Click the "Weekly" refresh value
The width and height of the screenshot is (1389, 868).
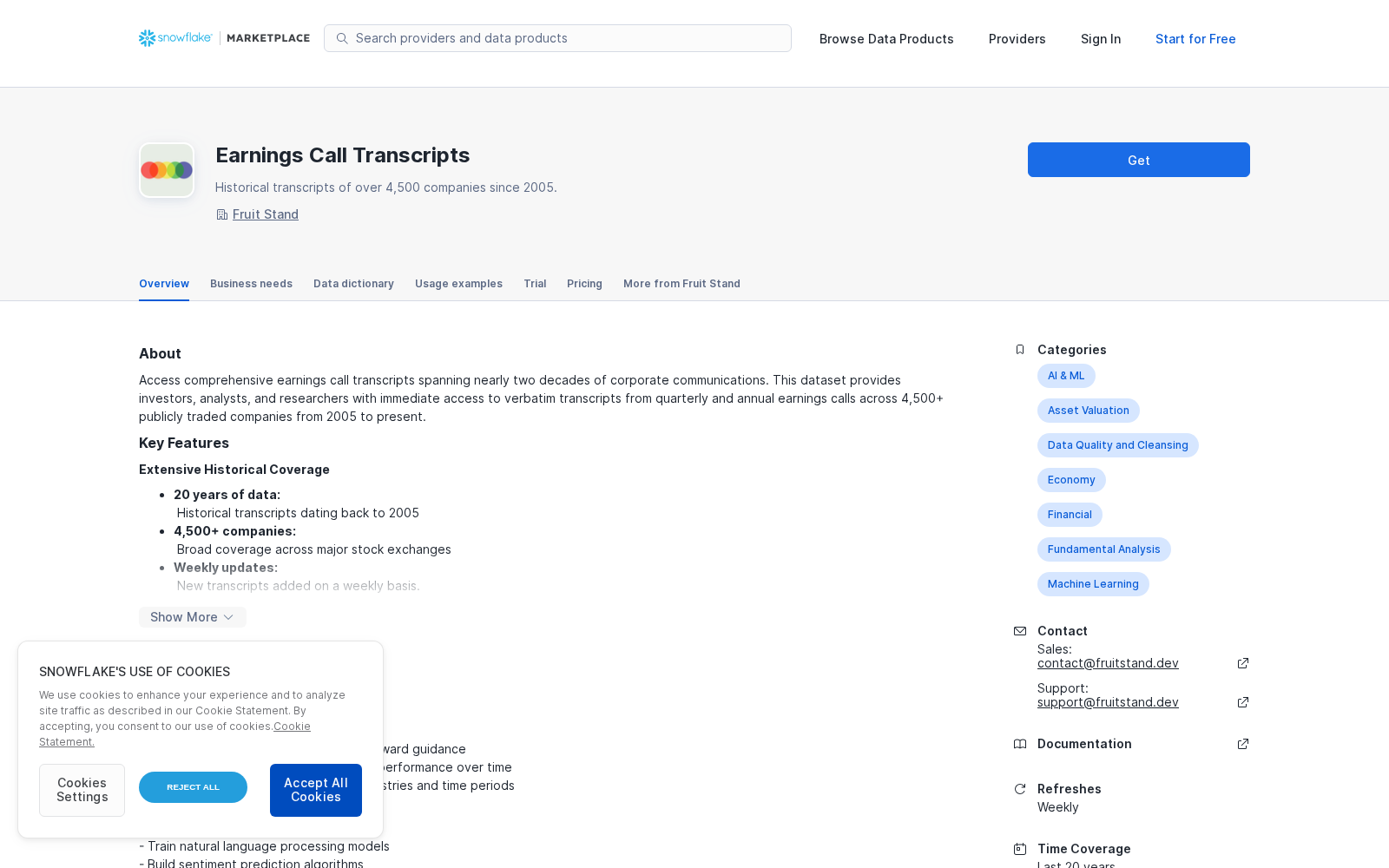(x=1058, y=807)
